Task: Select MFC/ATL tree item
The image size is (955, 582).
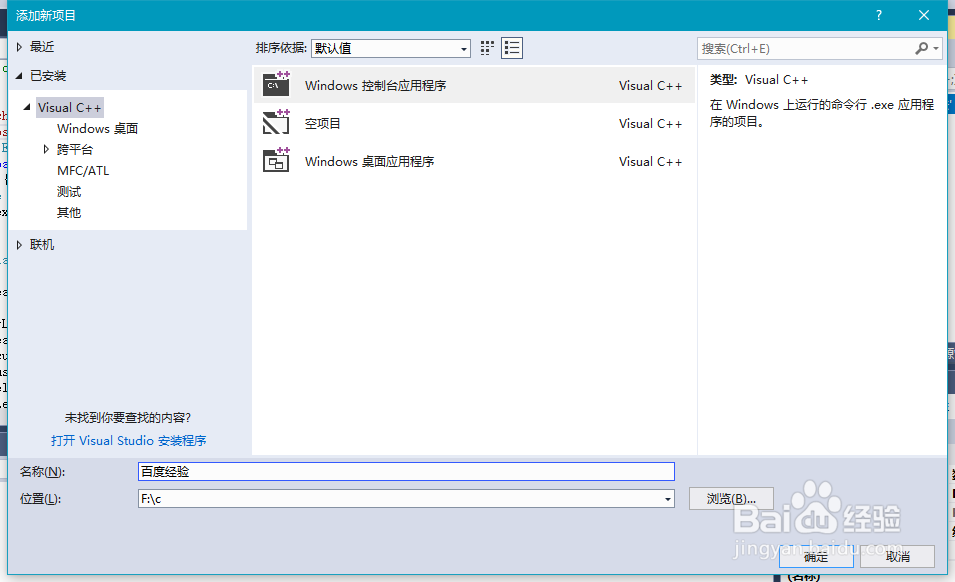Action: click(x=83, y=170)
